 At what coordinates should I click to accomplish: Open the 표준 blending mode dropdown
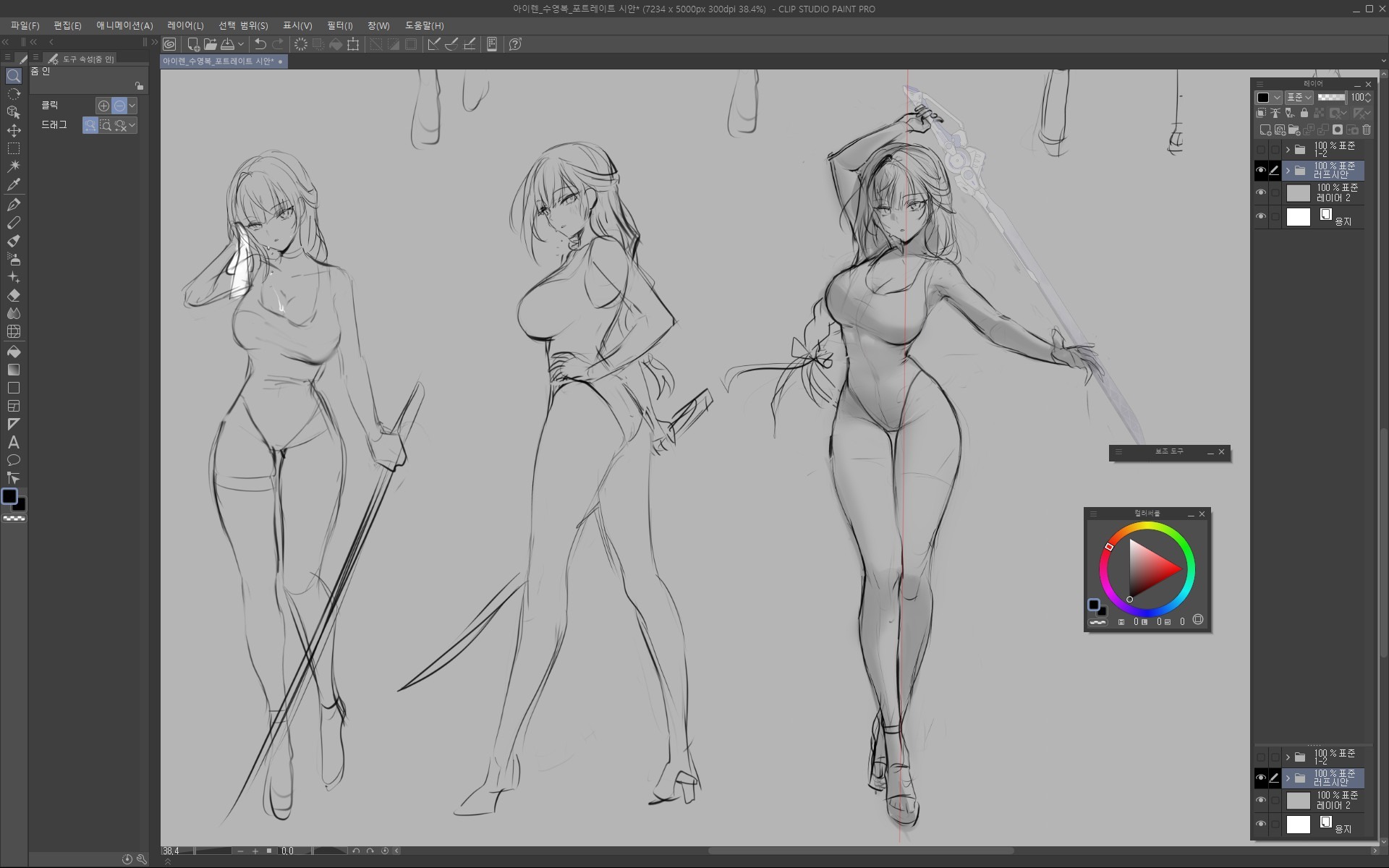coord(1299,97)
